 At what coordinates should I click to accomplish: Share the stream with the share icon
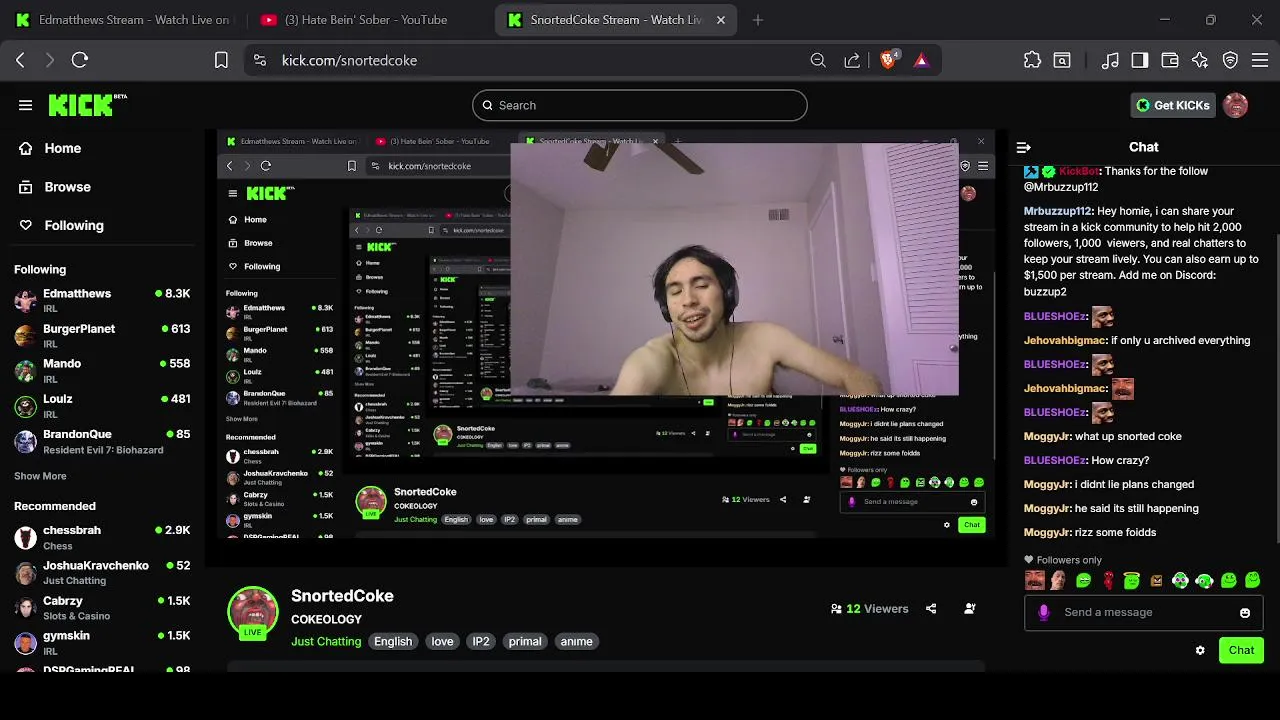tap(931, 608)
